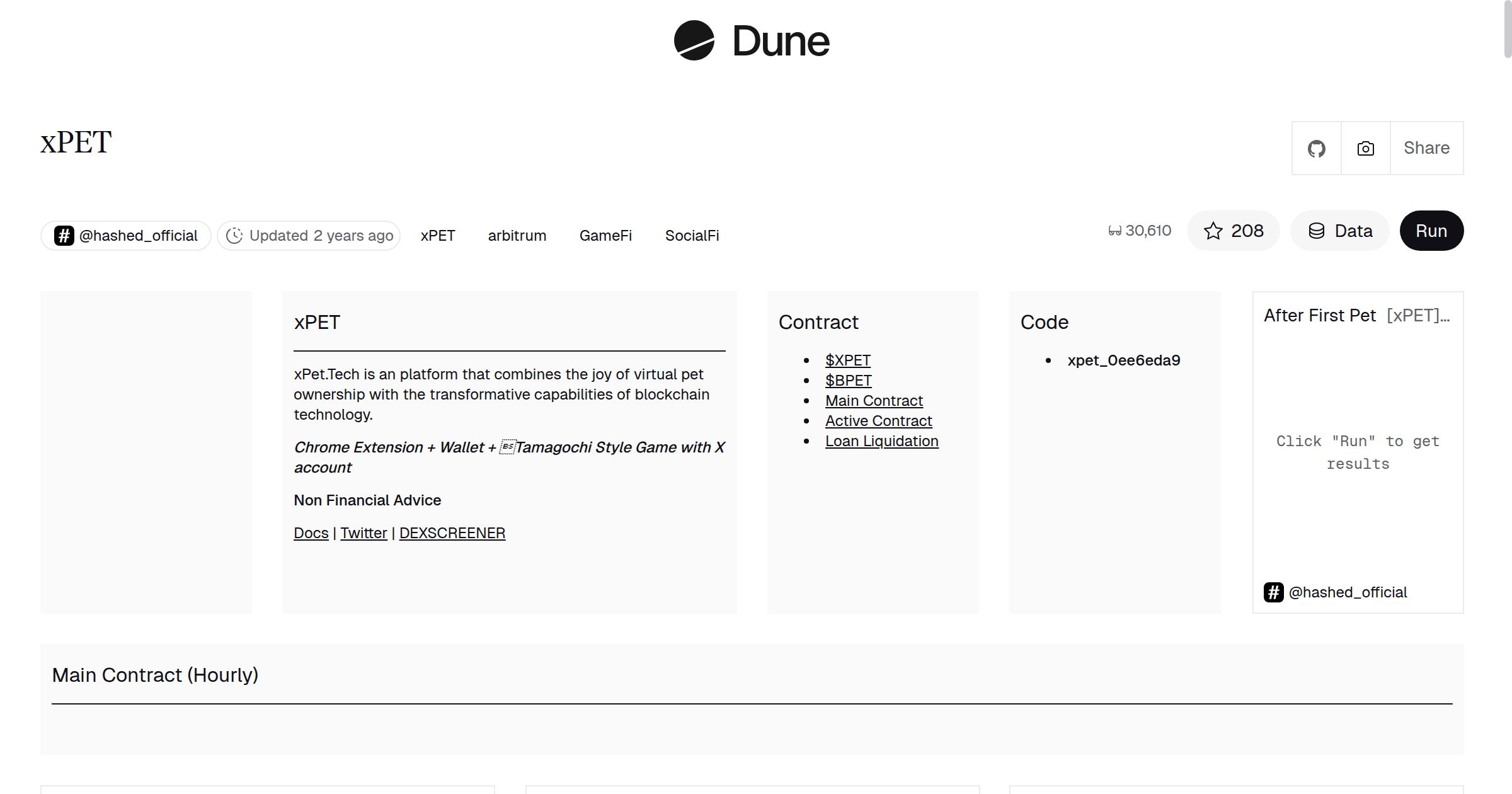
Task: Open the Active Contract link
Action: 878,421
